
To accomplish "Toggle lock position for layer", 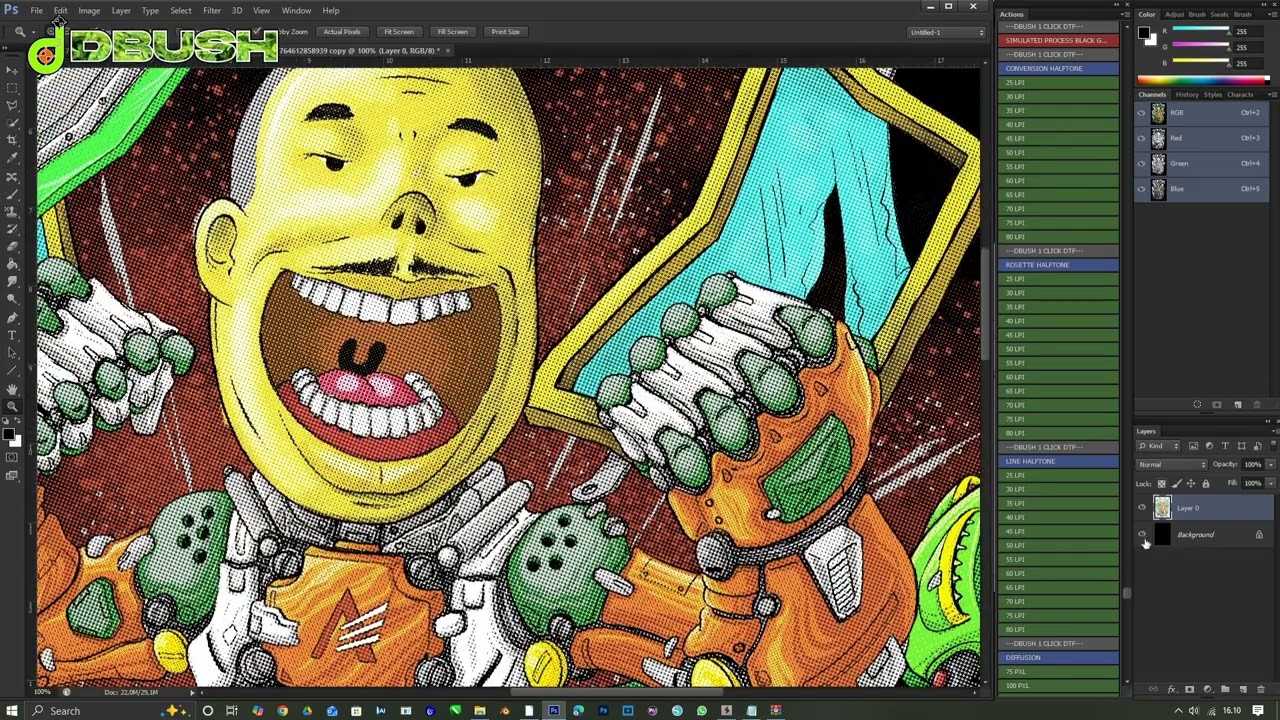I will [x=1191, y=484].
